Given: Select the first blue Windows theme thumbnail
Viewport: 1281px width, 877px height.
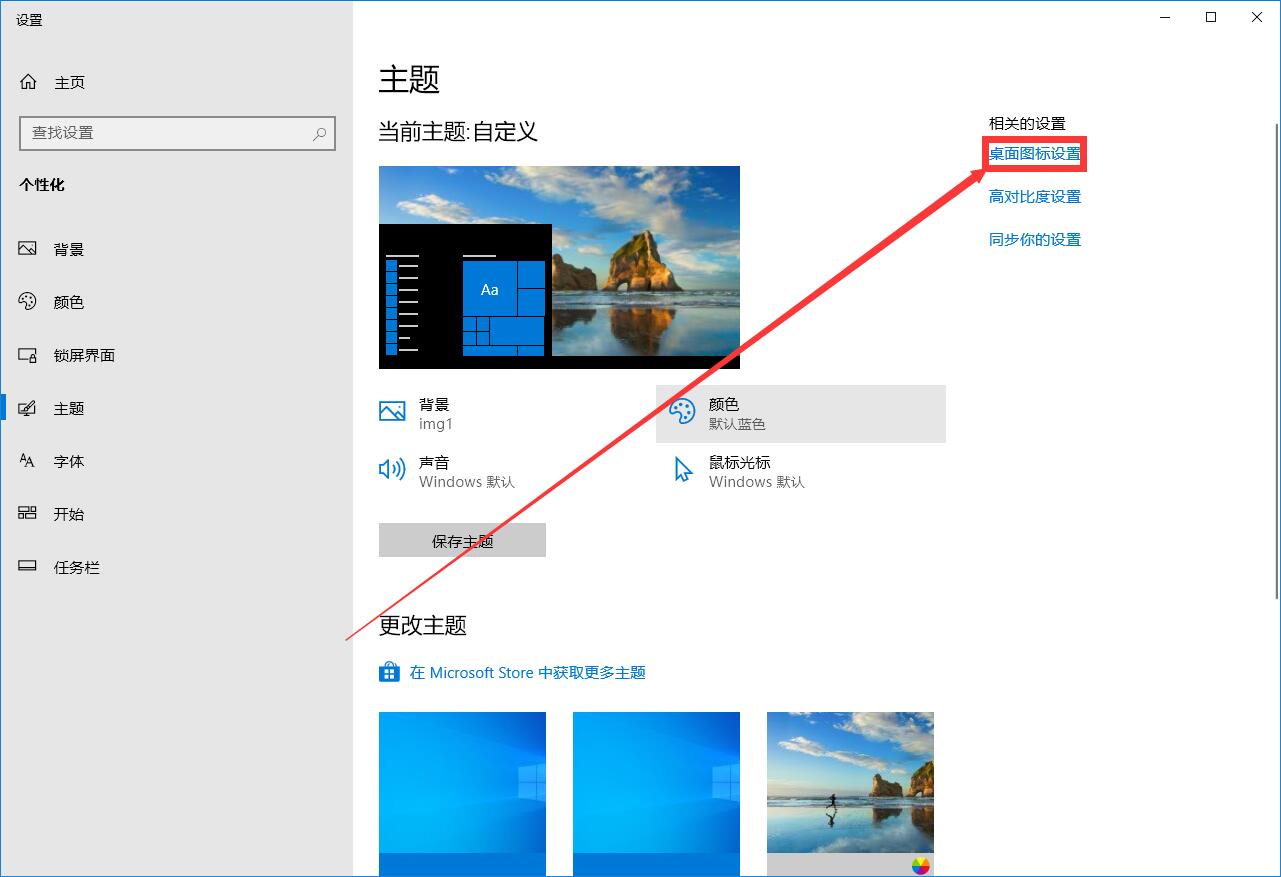Looking at the screenshot, I should coord(462,794).
